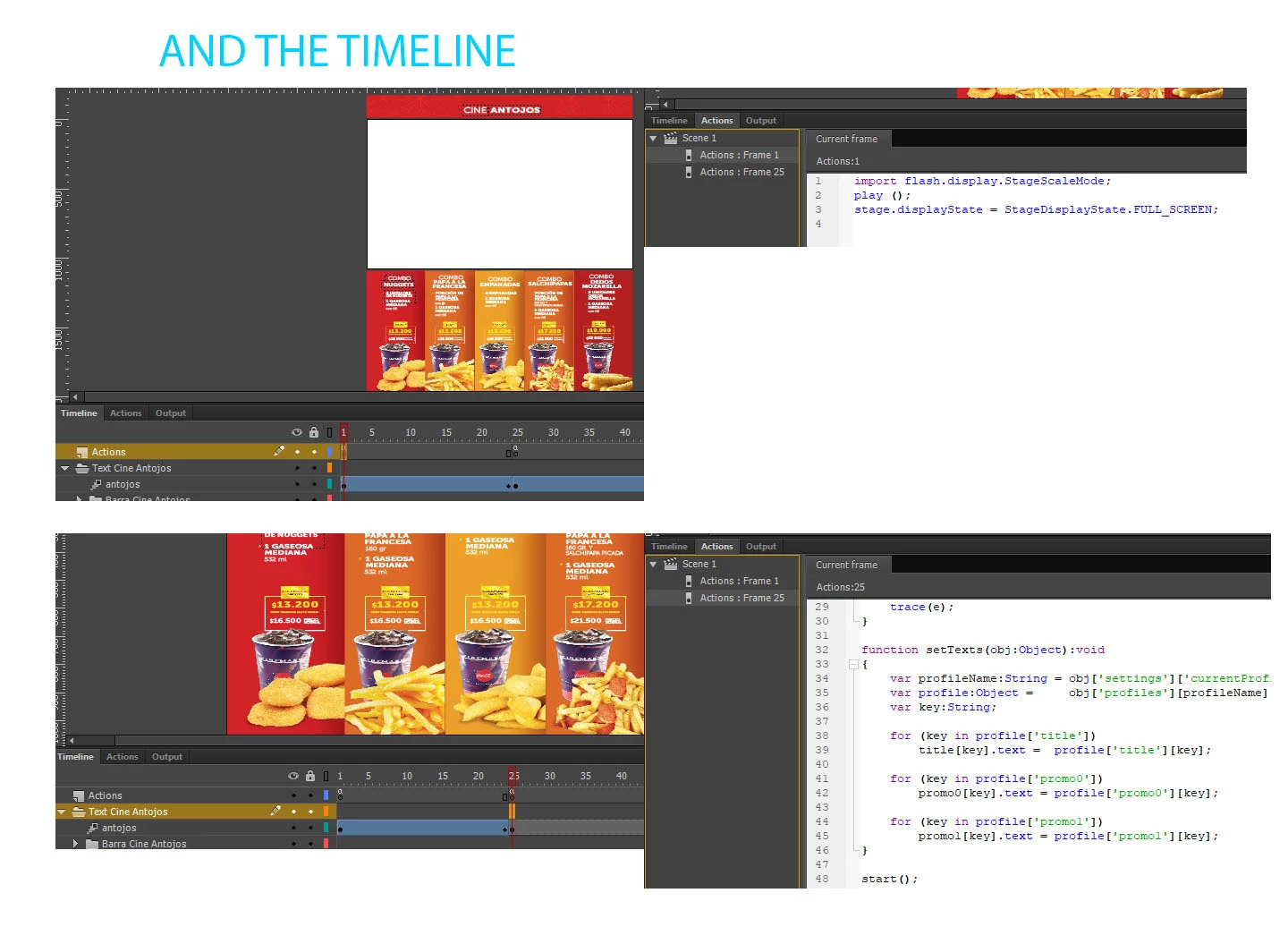Select frame 25 keyframe on Actions layer, upper timeline
Viewport: 1288px width, 944px height.
coord(514,452)
